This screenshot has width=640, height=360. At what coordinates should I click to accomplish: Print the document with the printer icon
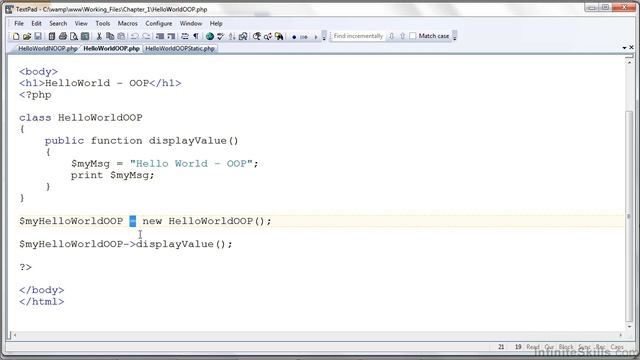point(62,36)
